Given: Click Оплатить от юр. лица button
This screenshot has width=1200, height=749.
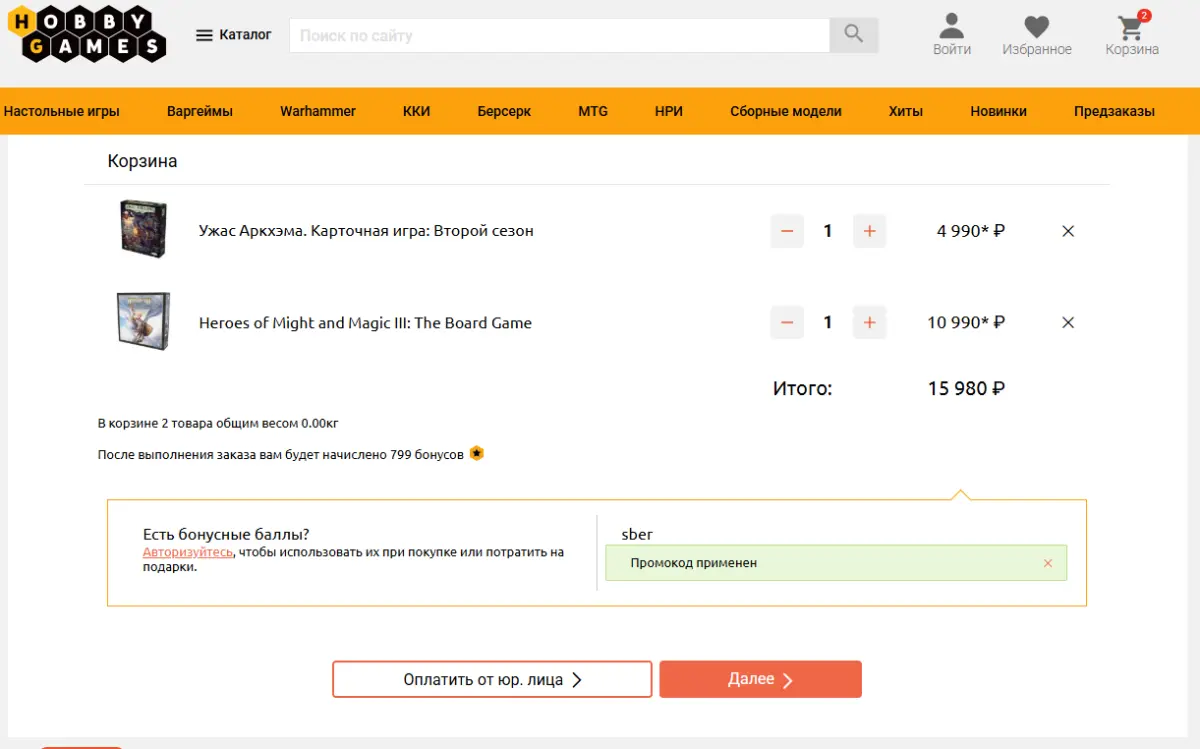Looking at the screenshot, I should [492, 679].
